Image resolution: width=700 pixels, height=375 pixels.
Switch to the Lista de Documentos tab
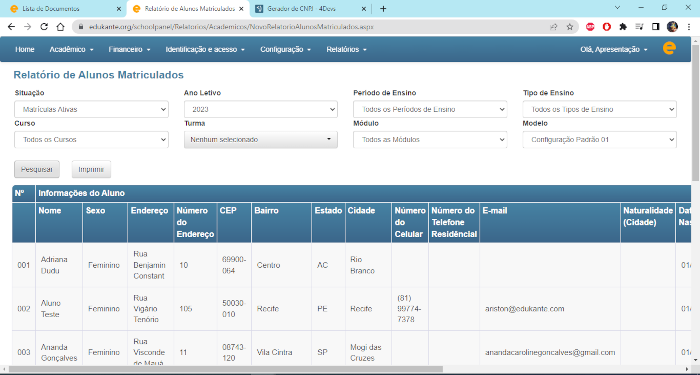coord(64,9)
